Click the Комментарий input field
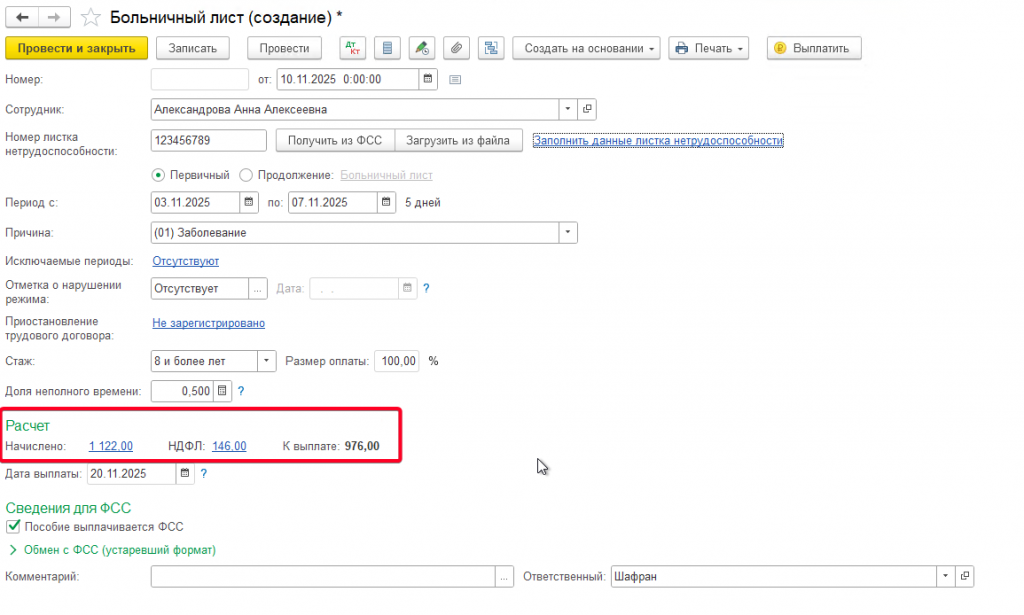The height and width of the screenshot is (615, 1024). 323,576
